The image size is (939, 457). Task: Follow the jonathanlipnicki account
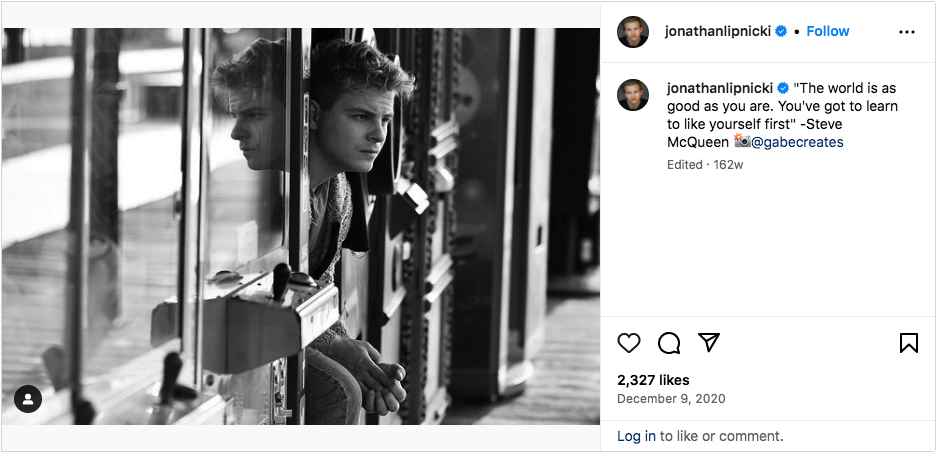point(827,31)
